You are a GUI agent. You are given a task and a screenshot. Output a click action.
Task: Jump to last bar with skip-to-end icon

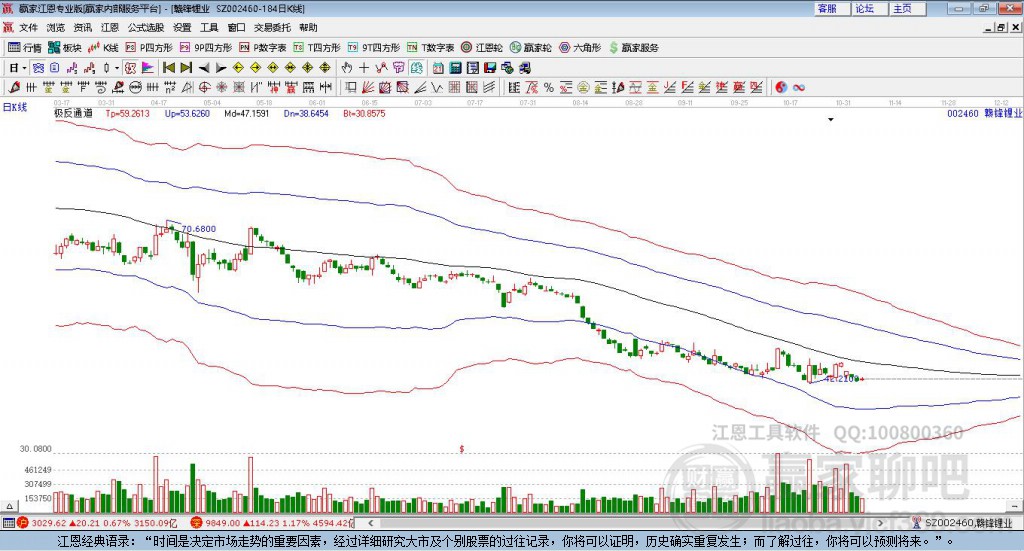186,67
